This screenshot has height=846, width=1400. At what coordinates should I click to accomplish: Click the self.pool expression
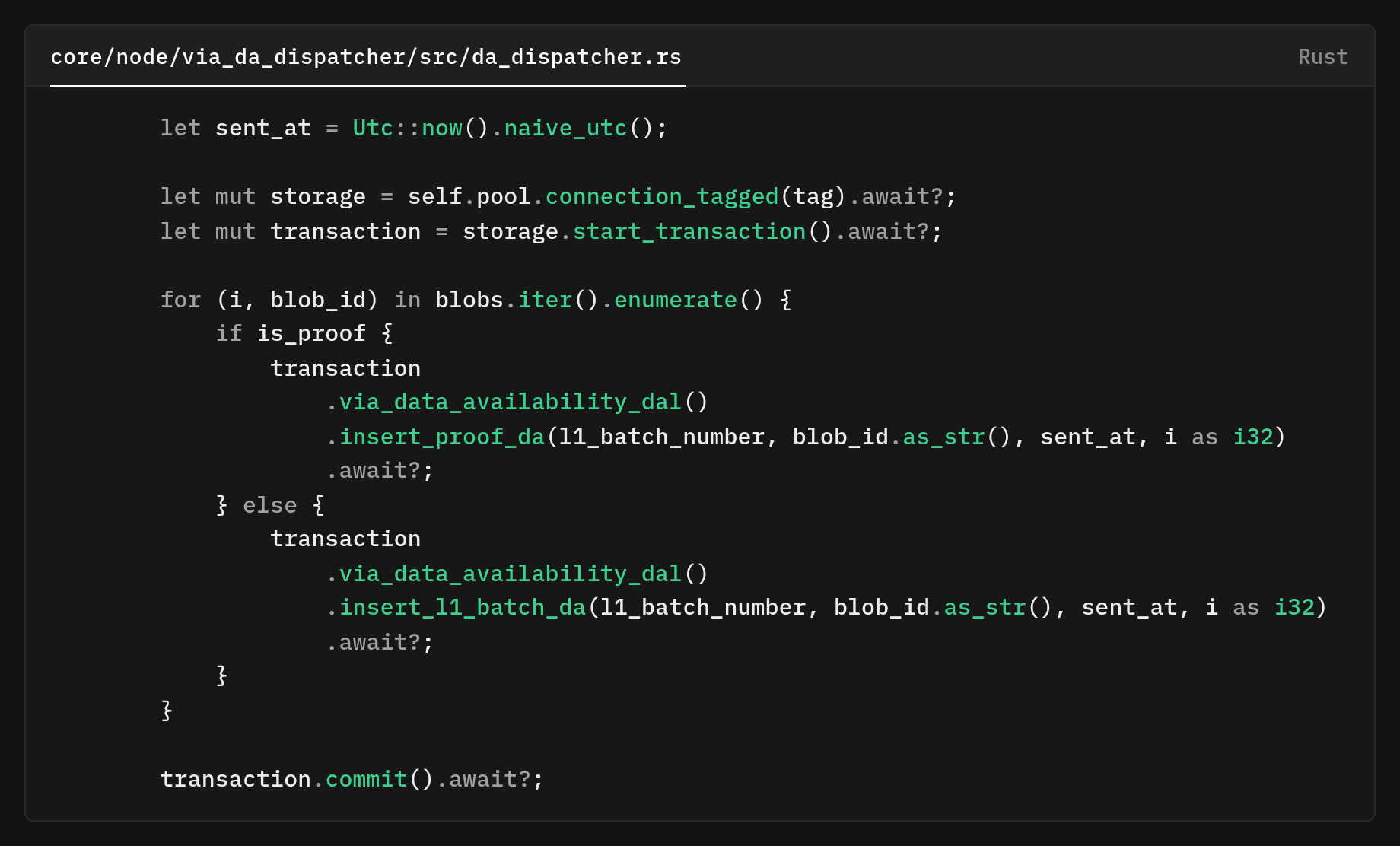[x=469, y=196]
